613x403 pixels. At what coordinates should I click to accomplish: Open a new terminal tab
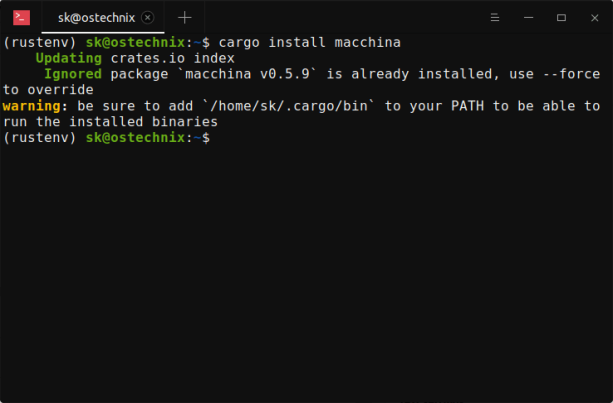pos(184,18)
